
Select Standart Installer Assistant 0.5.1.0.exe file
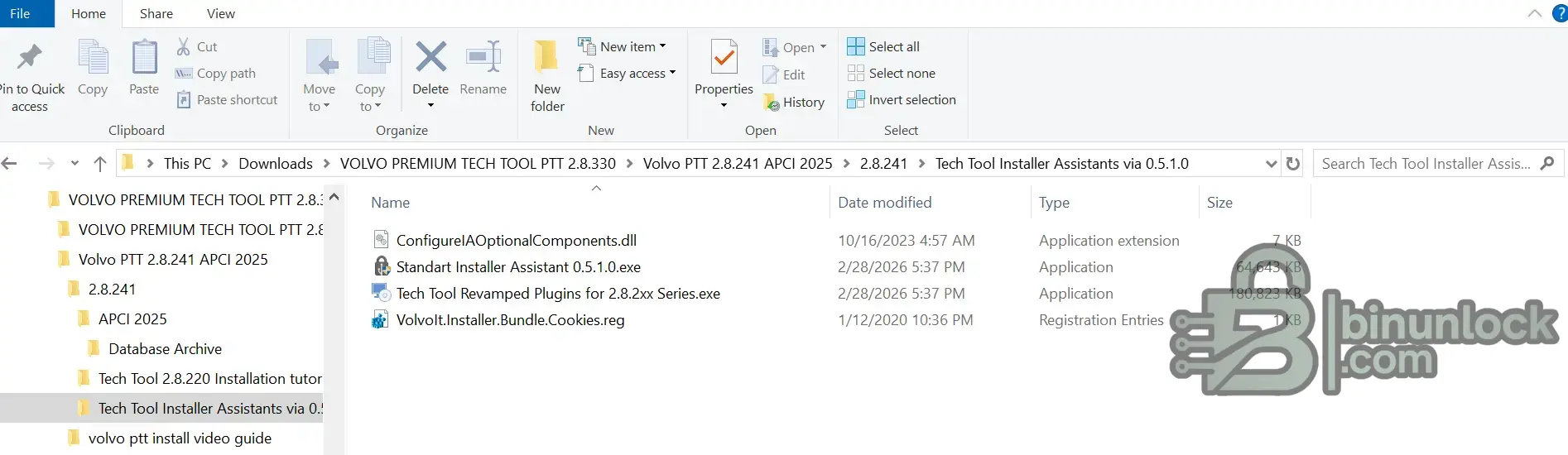pos(518,267)
